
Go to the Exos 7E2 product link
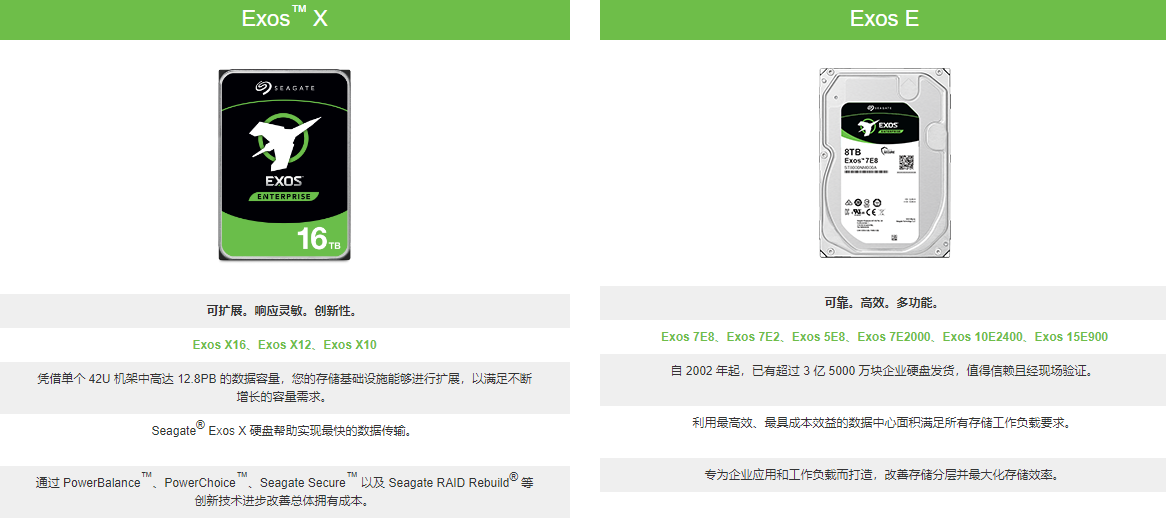(x=752, y=337)
